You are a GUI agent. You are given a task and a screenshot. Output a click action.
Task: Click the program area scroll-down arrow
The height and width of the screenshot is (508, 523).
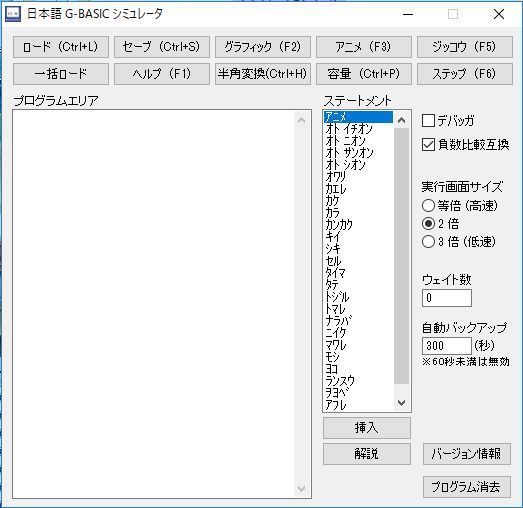click(302, 489)
